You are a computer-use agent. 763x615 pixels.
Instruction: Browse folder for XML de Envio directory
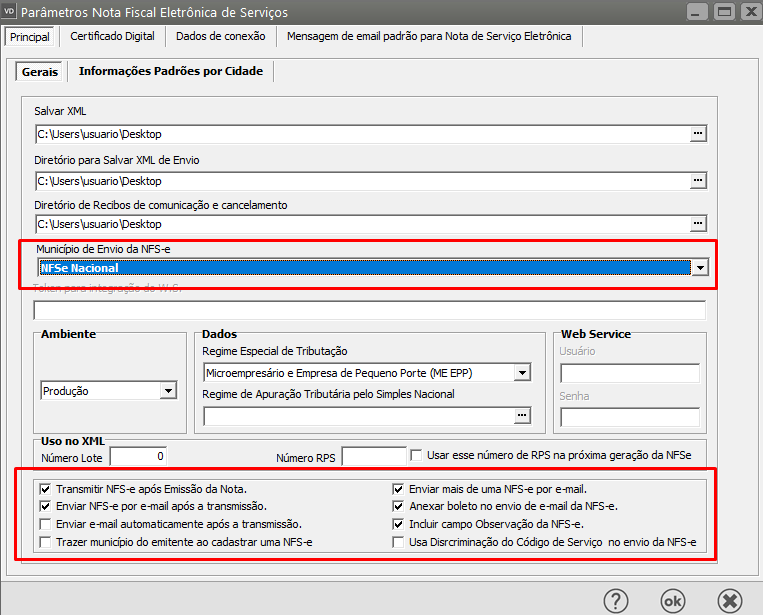click(x=698, y=181)
